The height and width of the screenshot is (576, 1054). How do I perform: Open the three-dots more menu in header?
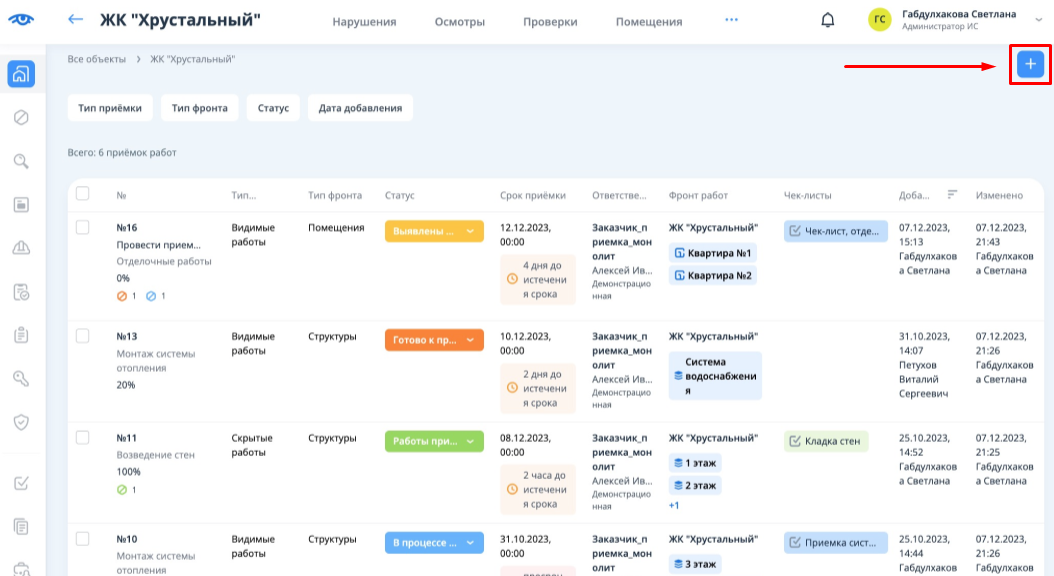(731, 20)
